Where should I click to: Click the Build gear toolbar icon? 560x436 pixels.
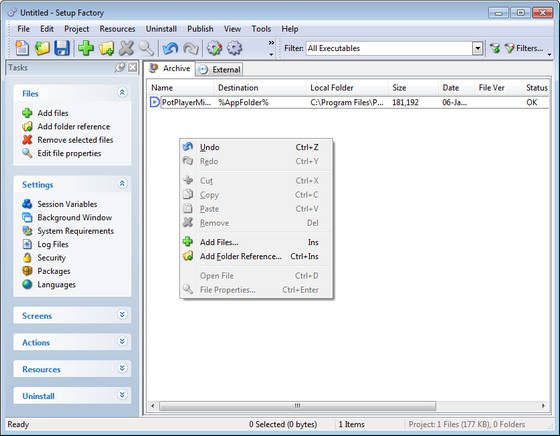214,48
